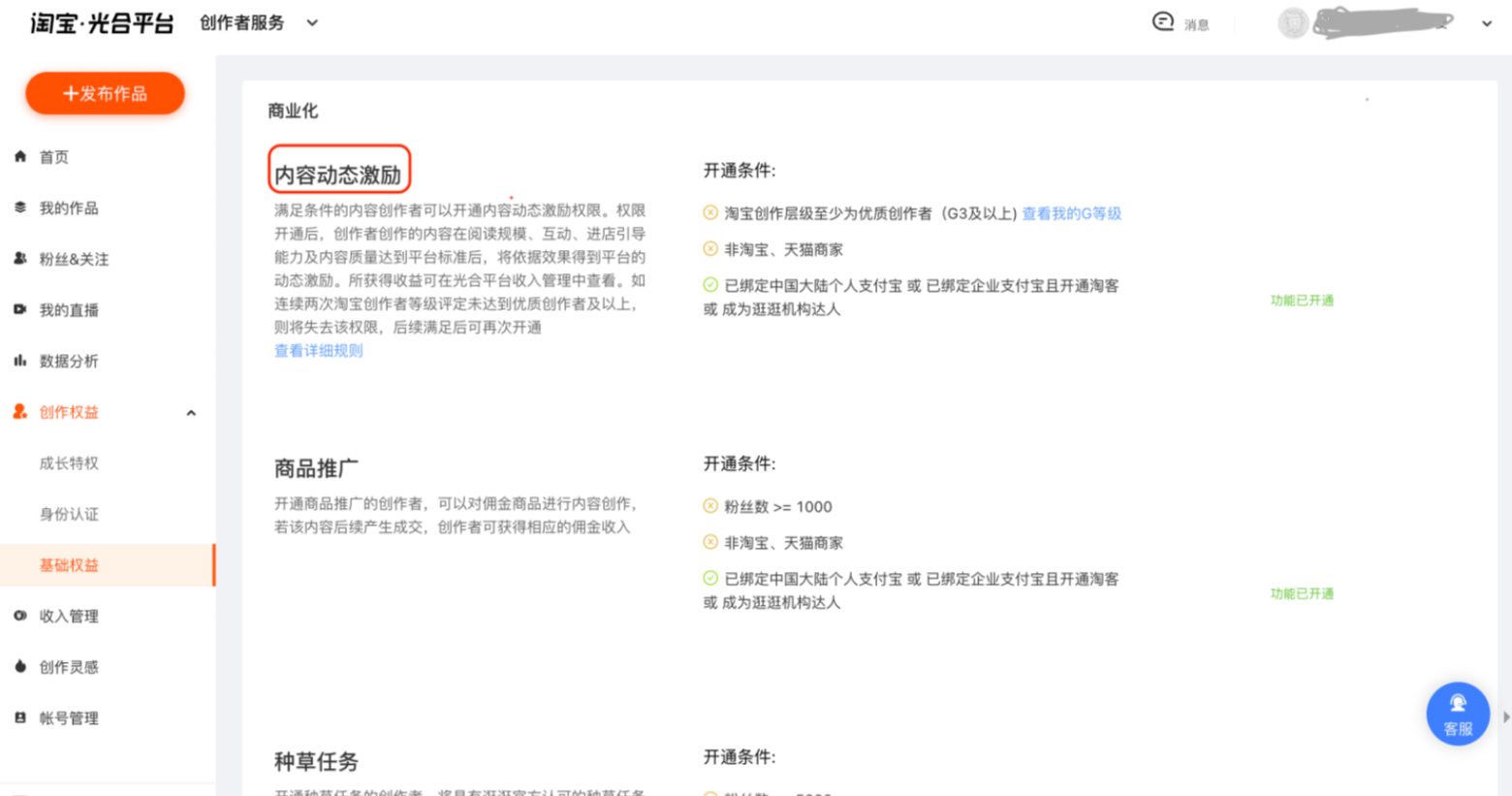Click the video camera icon beside 我的直播

click(20, 309)
